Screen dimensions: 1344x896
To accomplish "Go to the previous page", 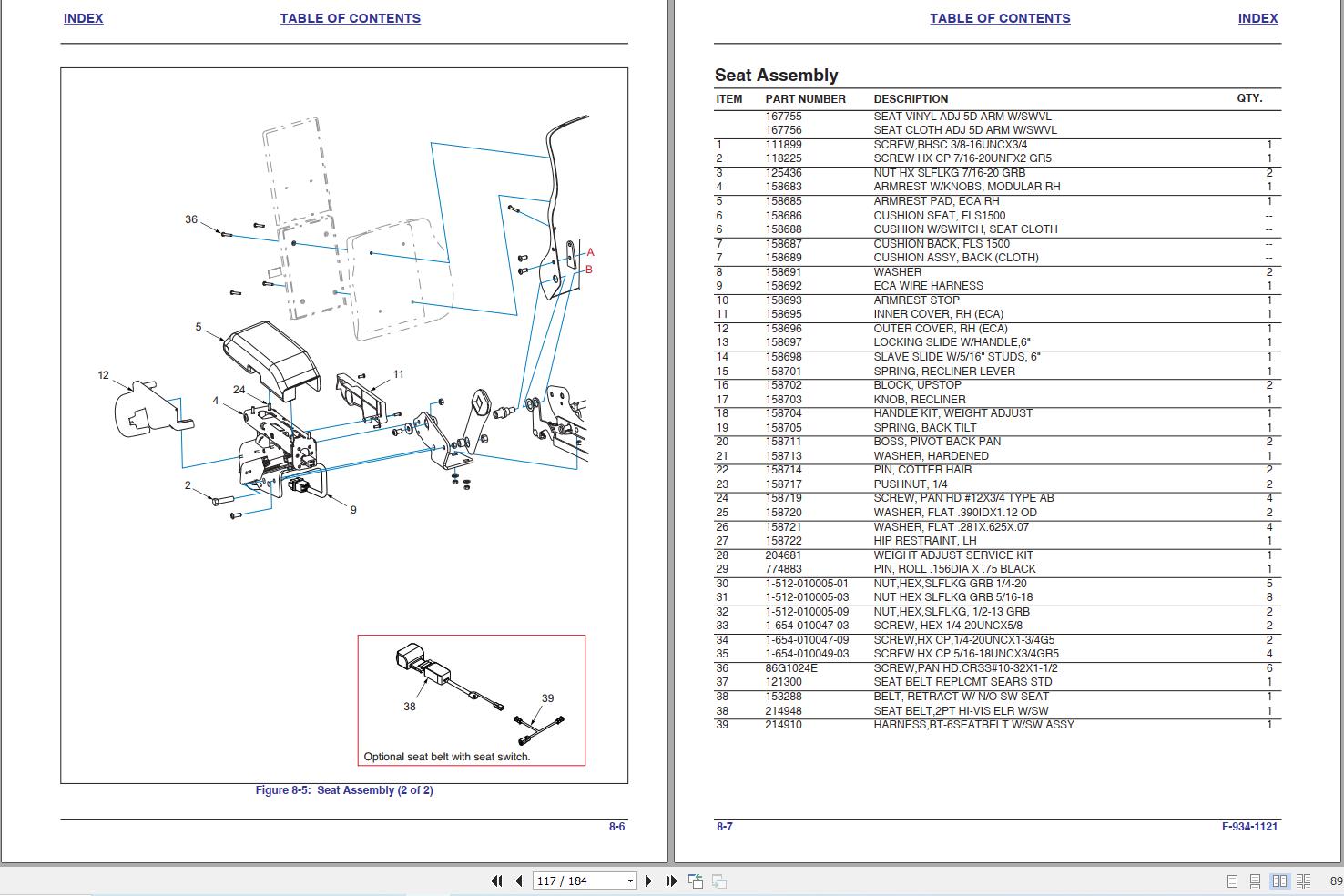I will pos(519,881).
